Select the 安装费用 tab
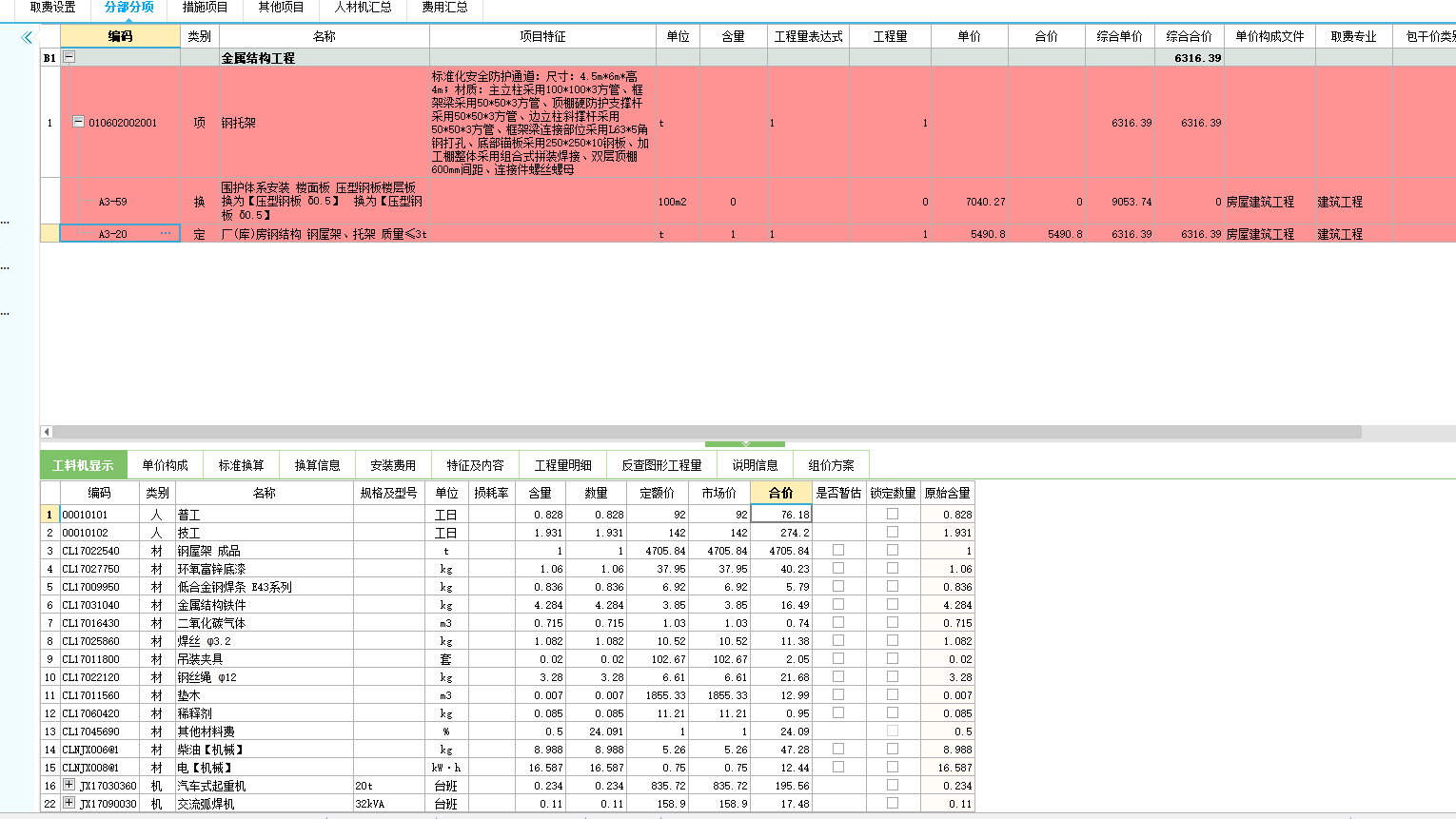This screenshot has width=1456, height=819. coord(394,465)
